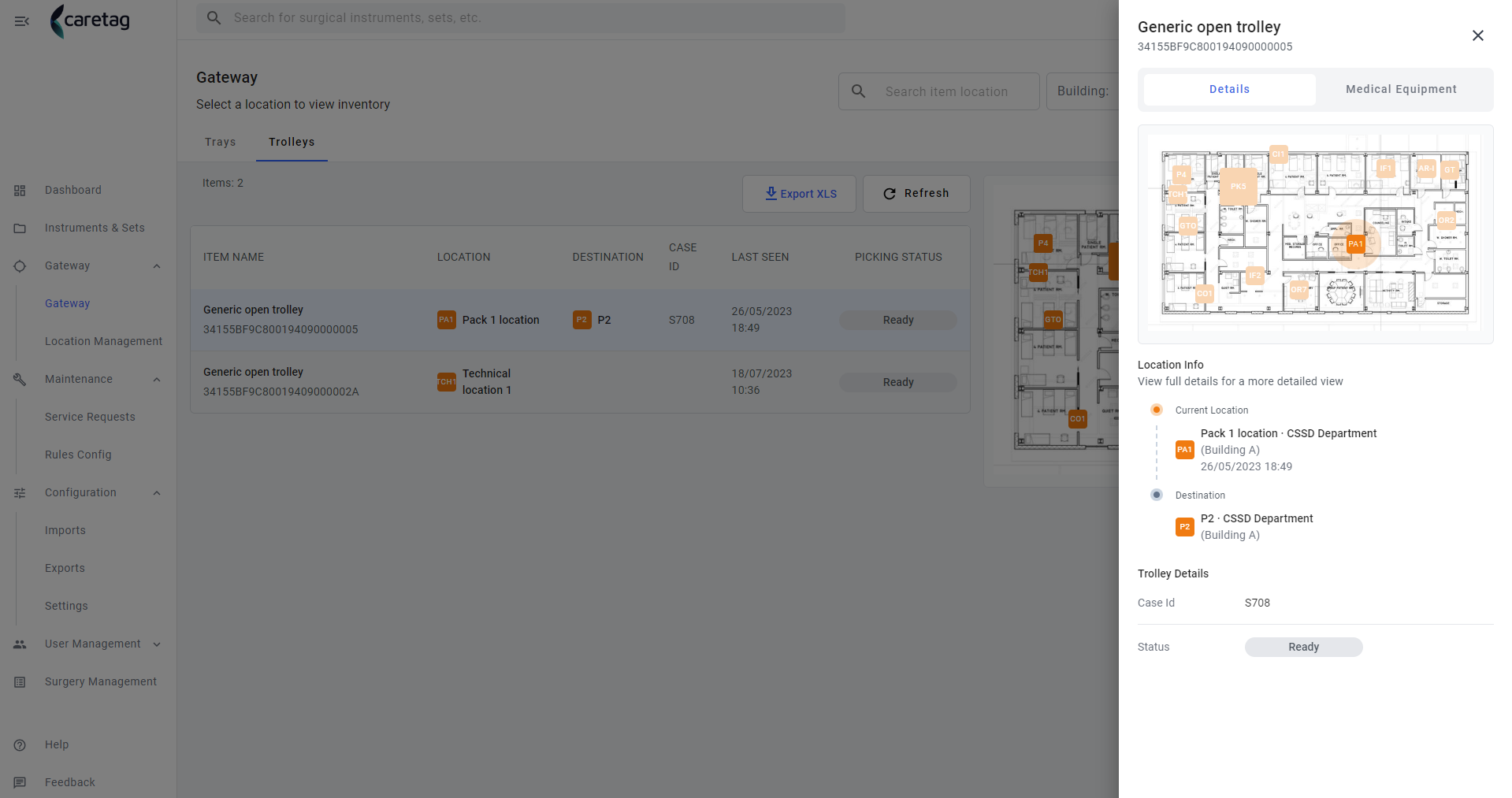Screen dimensions: 1512x798
Task: Close the Generic open trolley panel
Action: 1478,35
